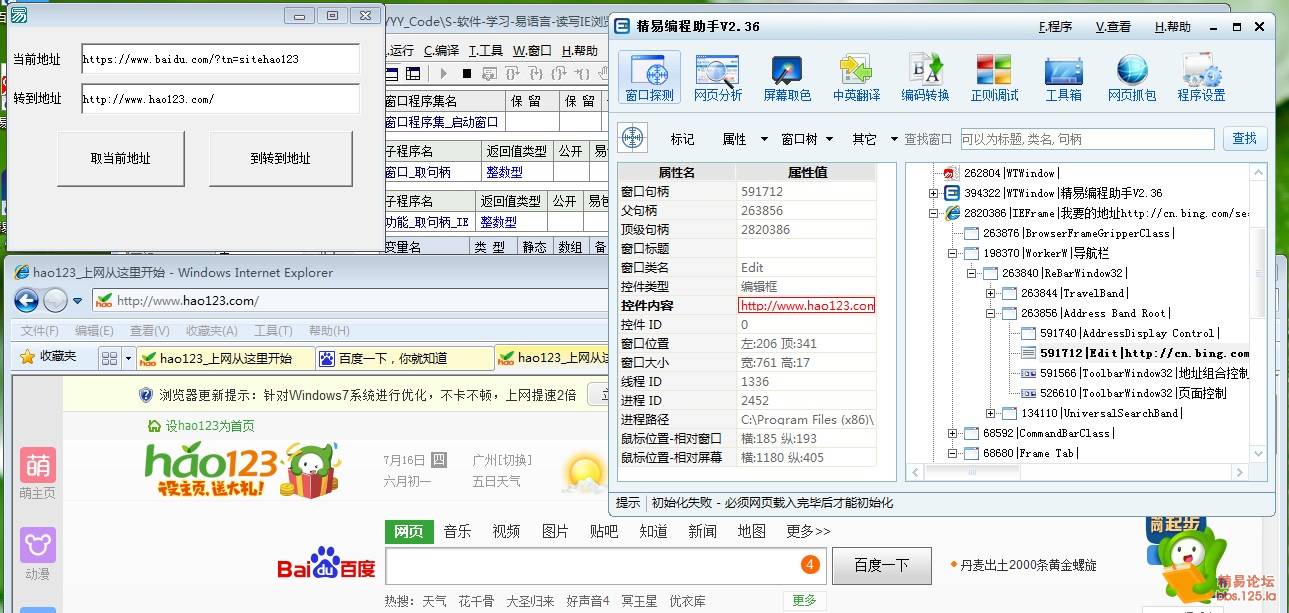The image size is (1289, 613).
Task: Click the 设hao123为首页 home icon link
Action: (201, 426)
